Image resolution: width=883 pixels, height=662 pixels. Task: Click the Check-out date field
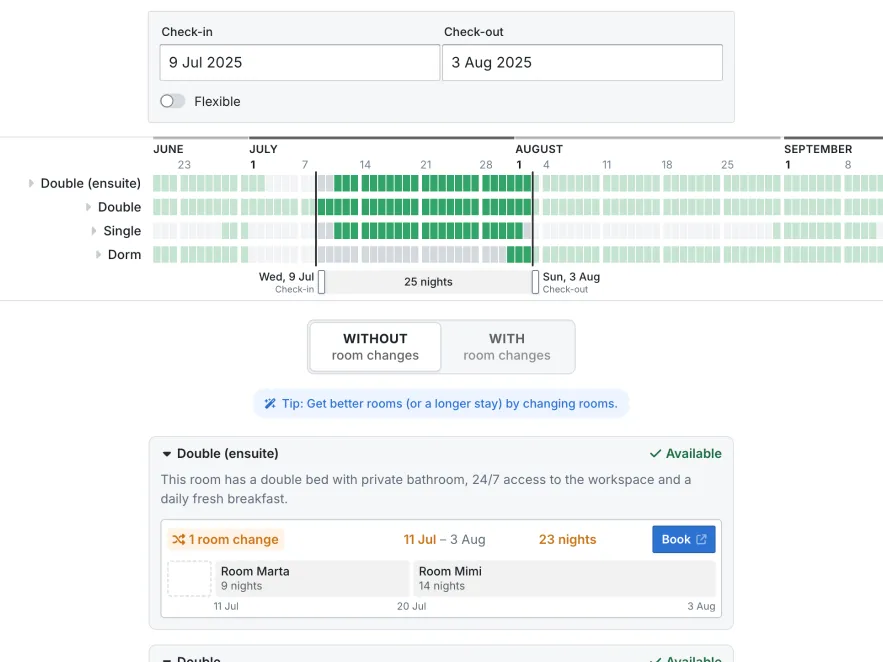coord(582,63)
